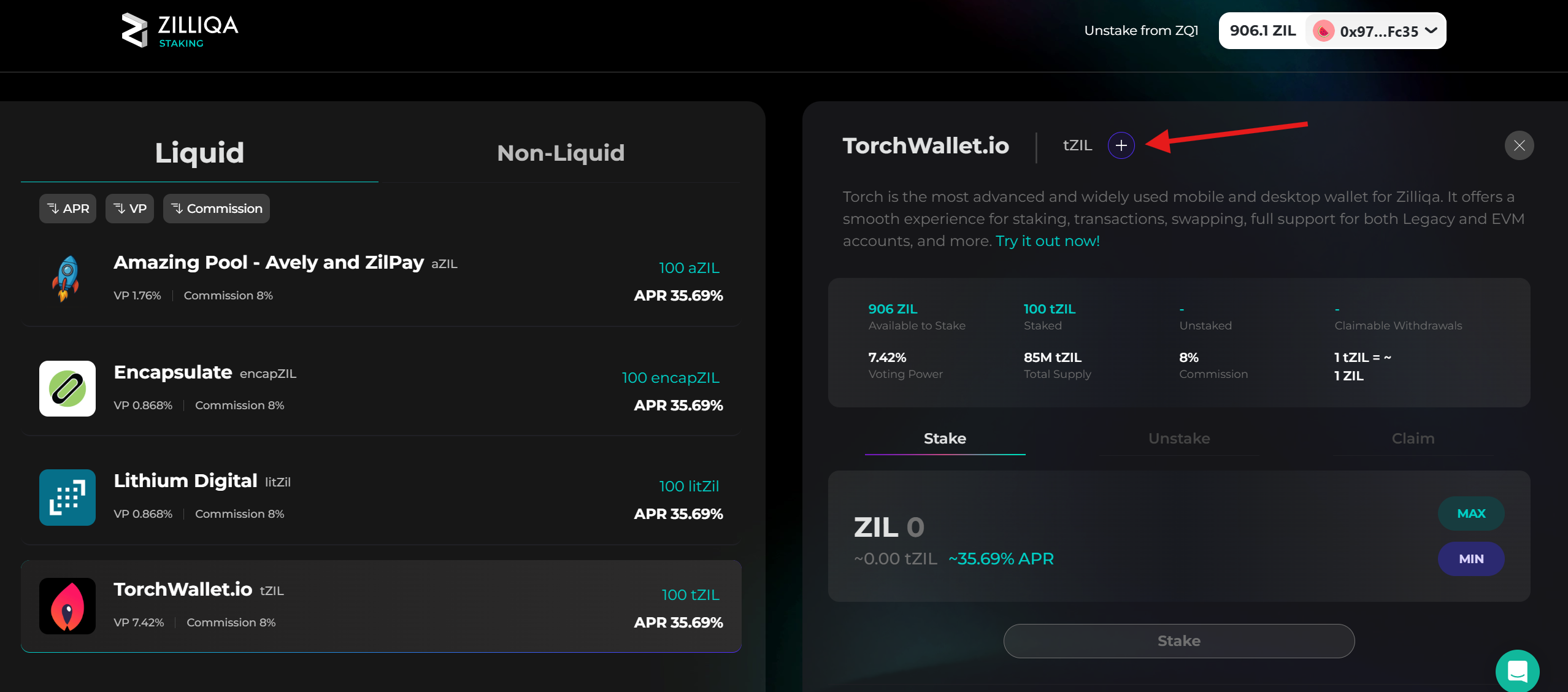1568x692 pixels.
Task: Click the MAX amount button
Action: (1471, 513)
